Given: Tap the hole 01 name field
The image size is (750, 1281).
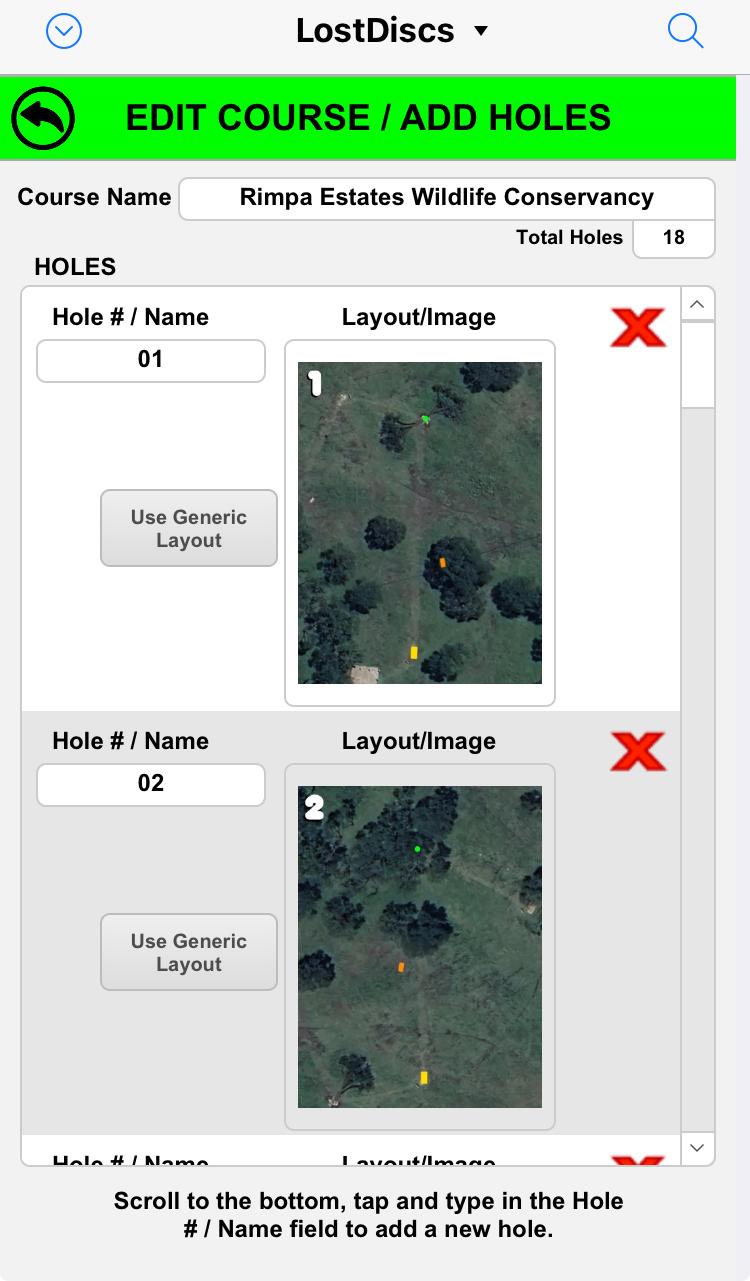Looking at the screenshot, I should tap(151, 360).
